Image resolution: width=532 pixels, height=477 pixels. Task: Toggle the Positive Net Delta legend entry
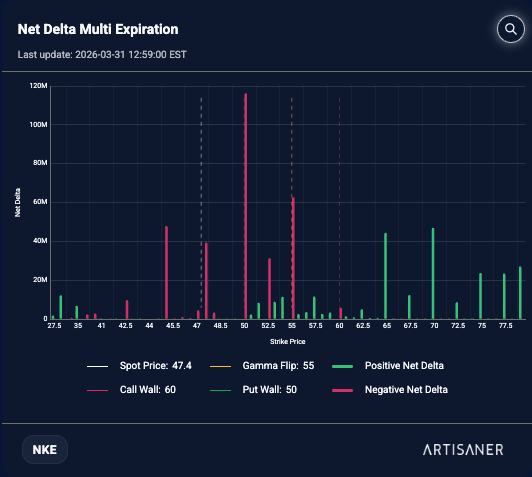tap(388, 366)
